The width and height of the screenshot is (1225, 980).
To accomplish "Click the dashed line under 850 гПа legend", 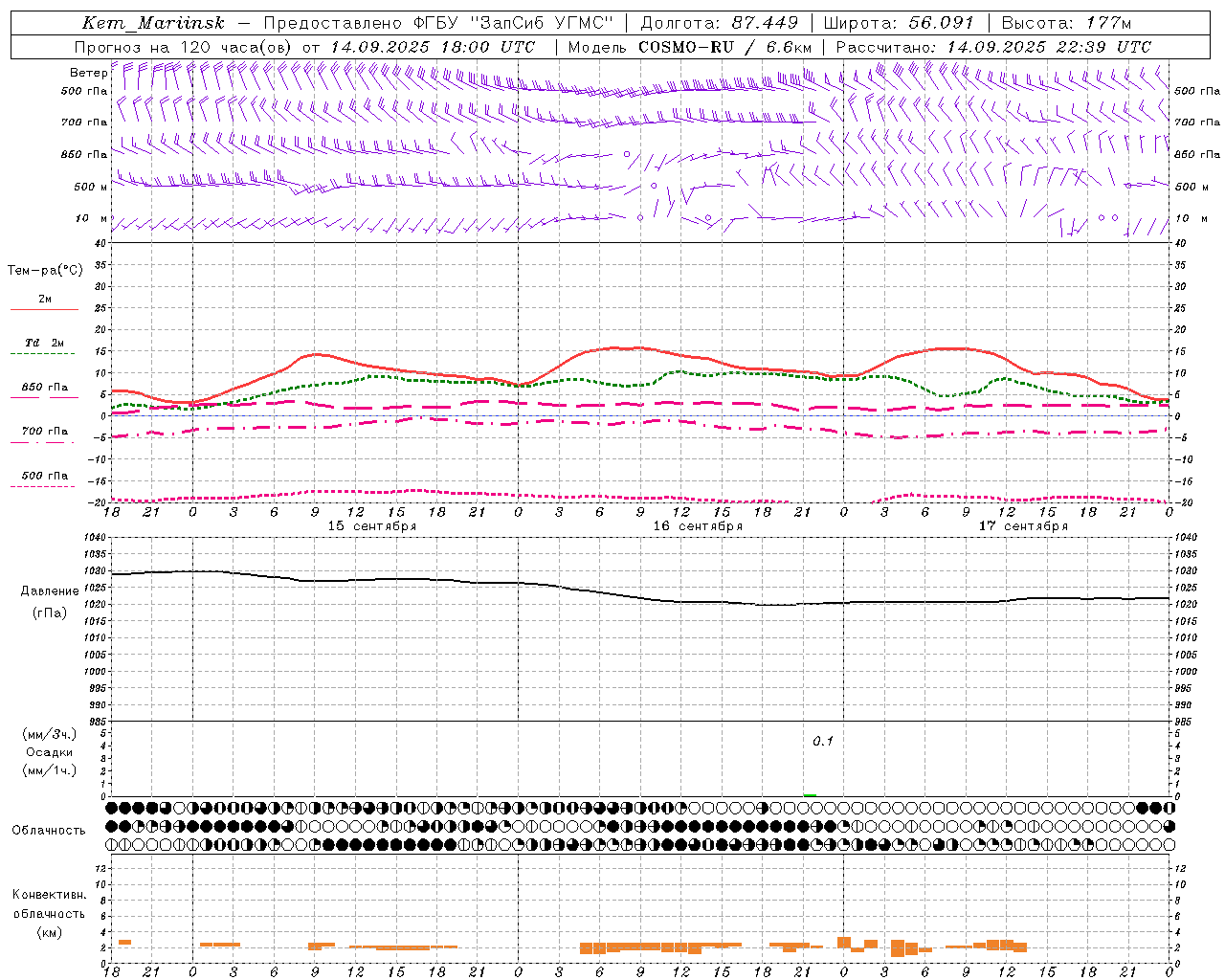I will (42, 398).
